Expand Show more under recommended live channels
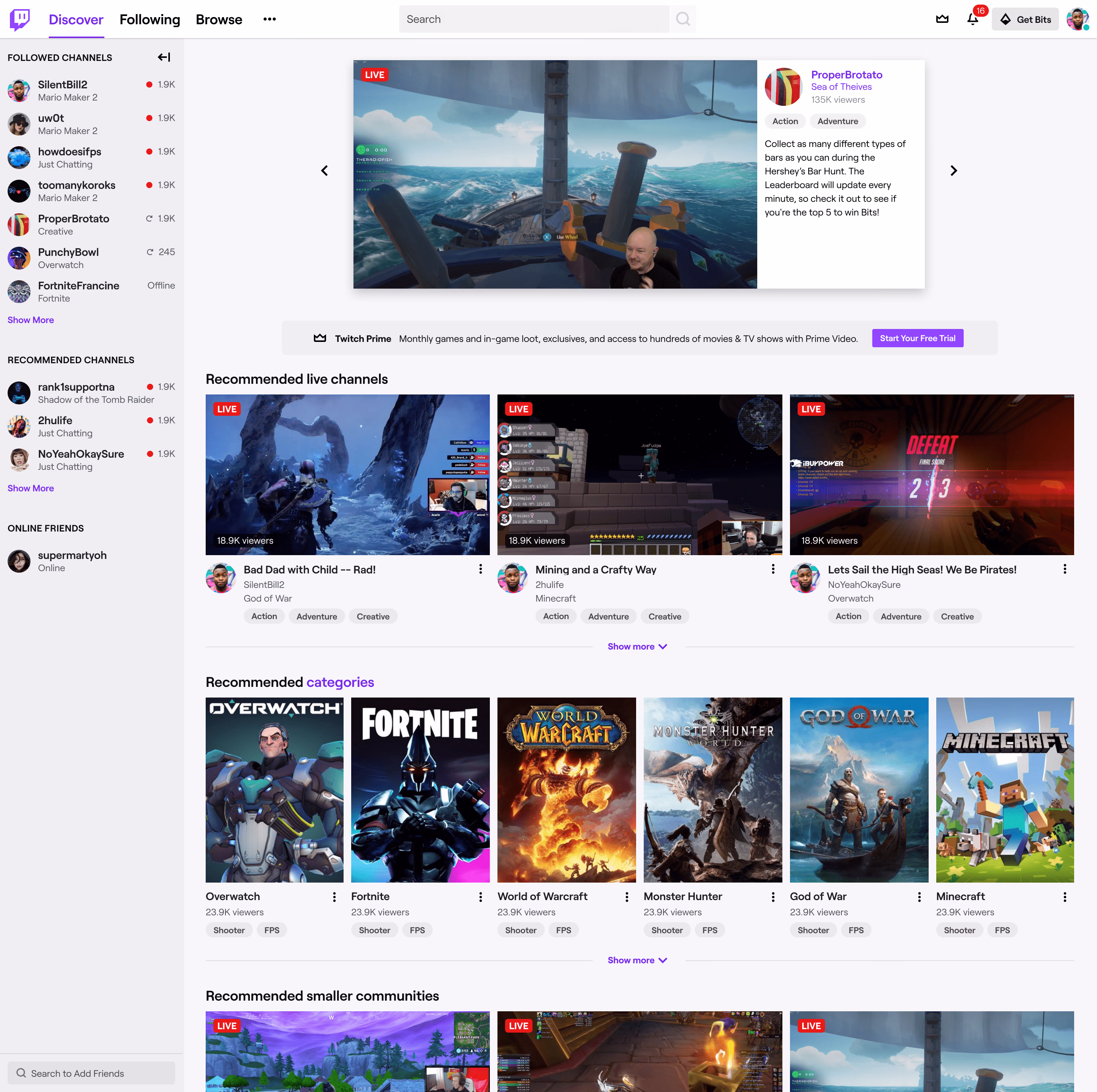Image resolution: width=1097 pixels, height=1092 pixels. pyautogui.click(x=637, y=646)
